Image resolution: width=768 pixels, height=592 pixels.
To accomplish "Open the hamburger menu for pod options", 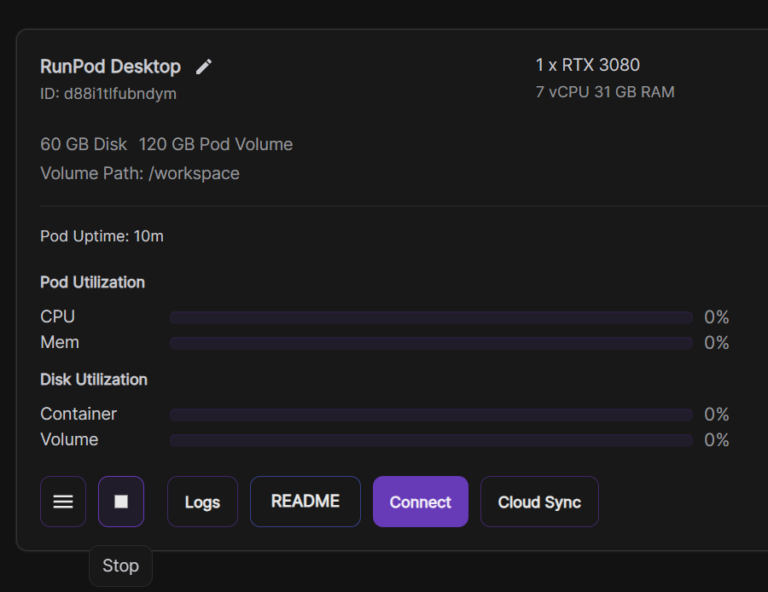I will click(63, 502).
